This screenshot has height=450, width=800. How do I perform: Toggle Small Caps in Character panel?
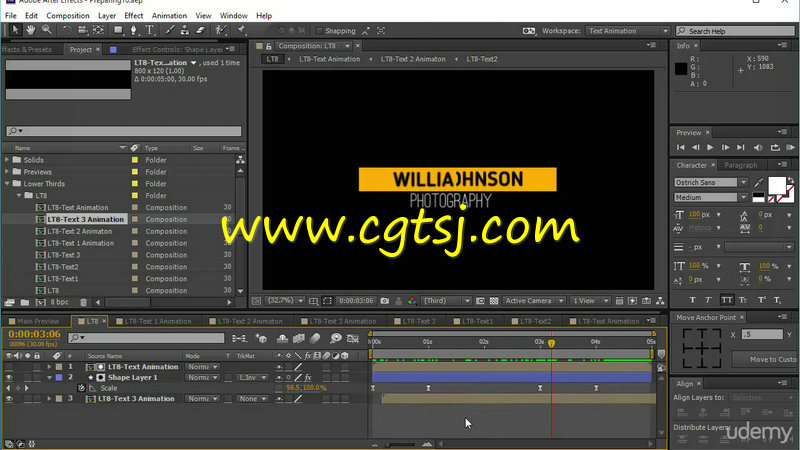(743, 300)
